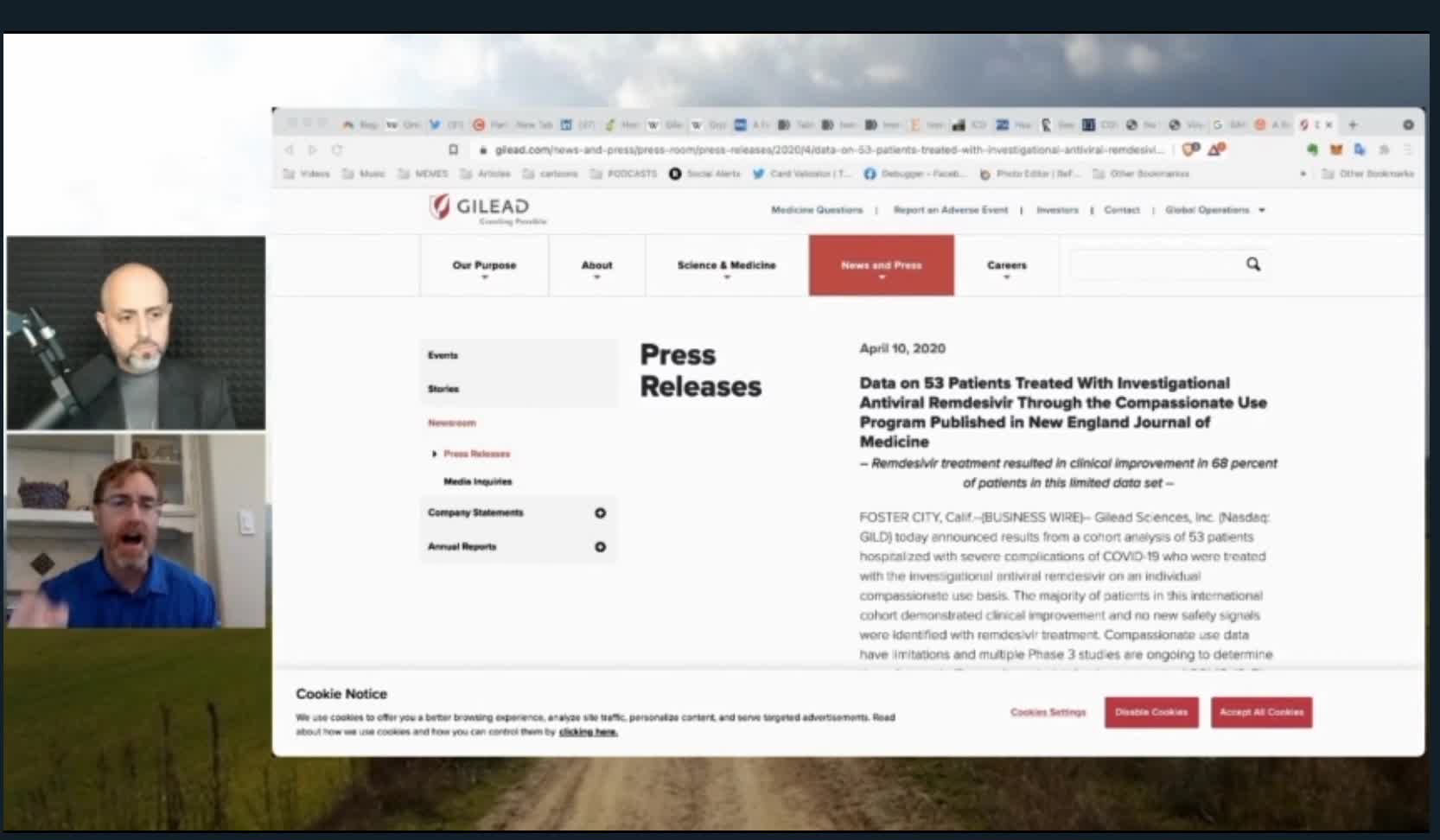Click the site search magnifier icon

pyautogui.click(x=1253, y=264)
